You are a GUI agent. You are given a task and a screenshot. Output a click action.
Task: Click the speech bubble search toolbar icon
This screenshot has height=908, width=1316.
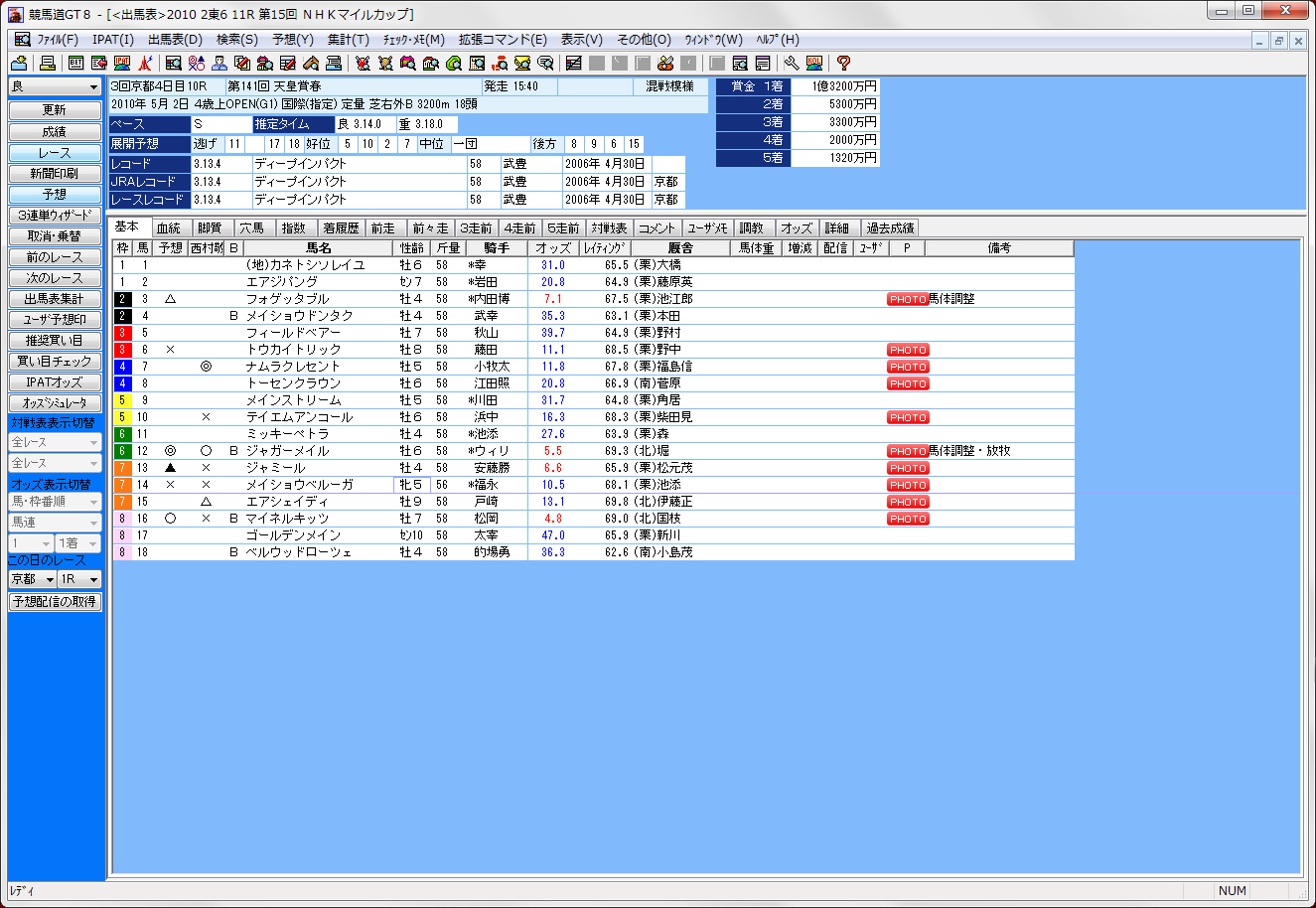(x=545, y=64)
